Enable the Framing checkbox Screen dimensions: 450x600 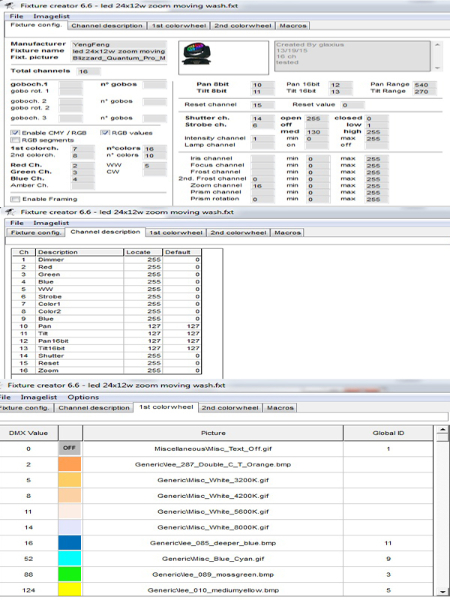click(15, 199)
